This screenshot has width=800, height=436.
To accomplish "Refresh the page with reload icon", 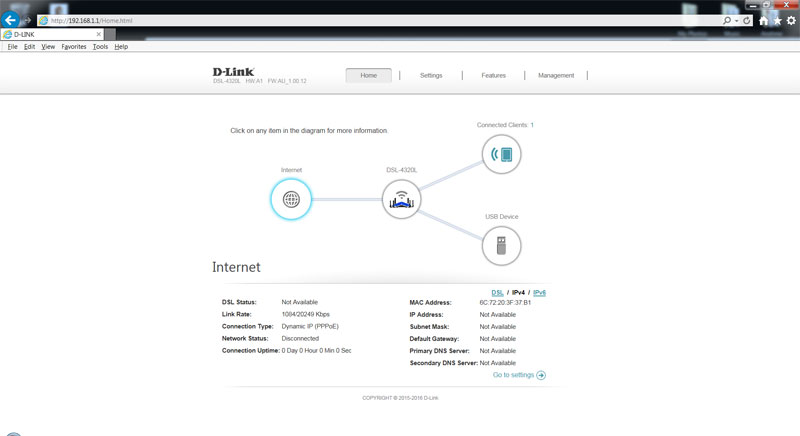I will coord(746,20).
